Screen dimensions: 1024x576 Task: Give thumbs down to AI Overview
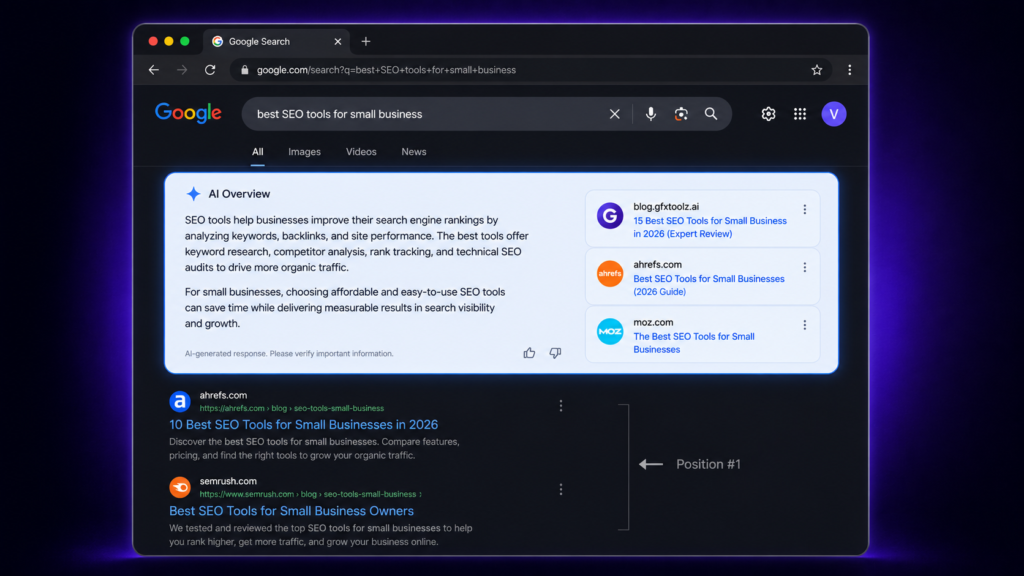(x=555, y=353)
